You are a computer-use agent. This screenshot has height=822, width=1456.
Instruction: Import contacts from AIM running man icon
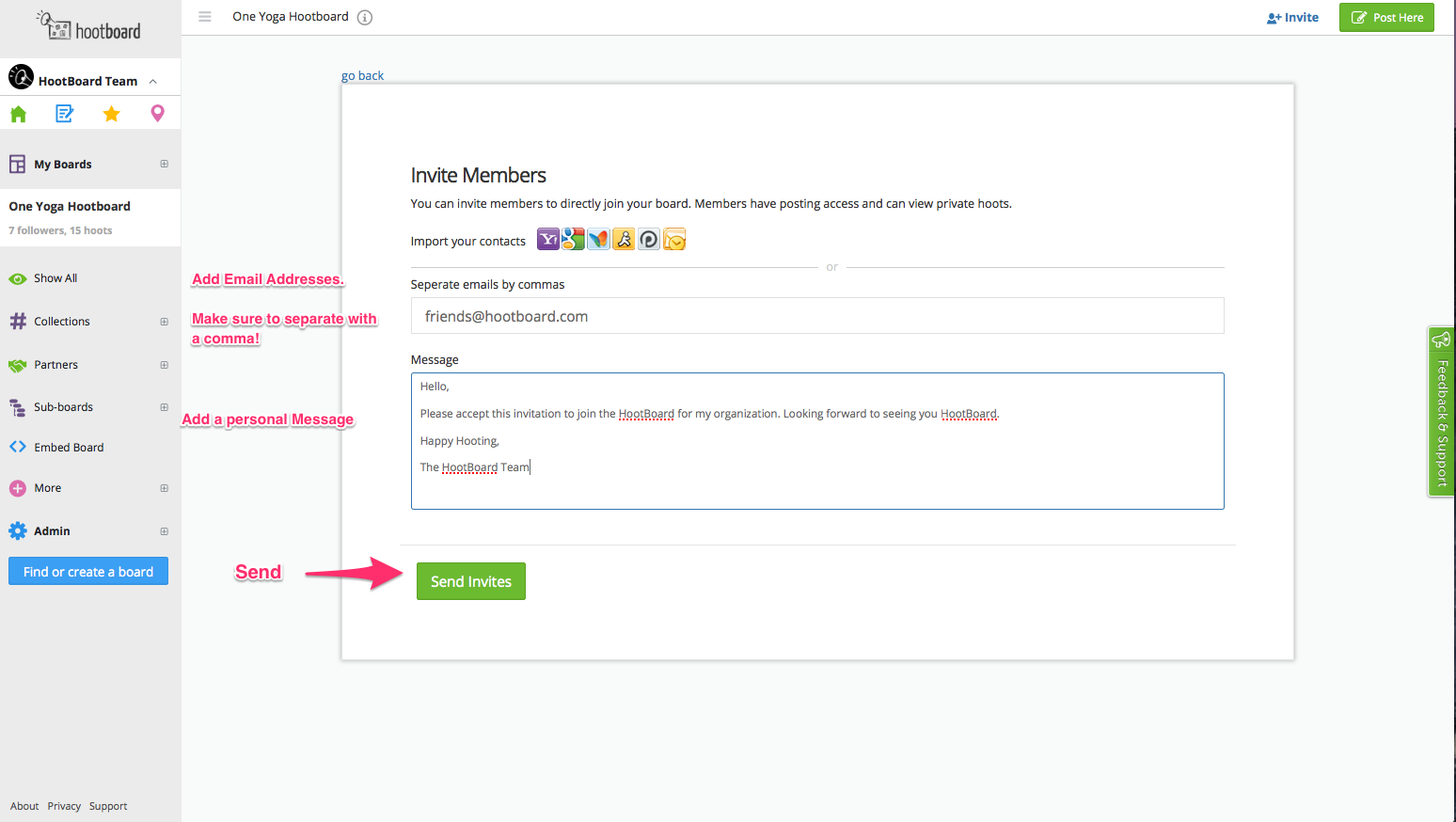(624, 239)
